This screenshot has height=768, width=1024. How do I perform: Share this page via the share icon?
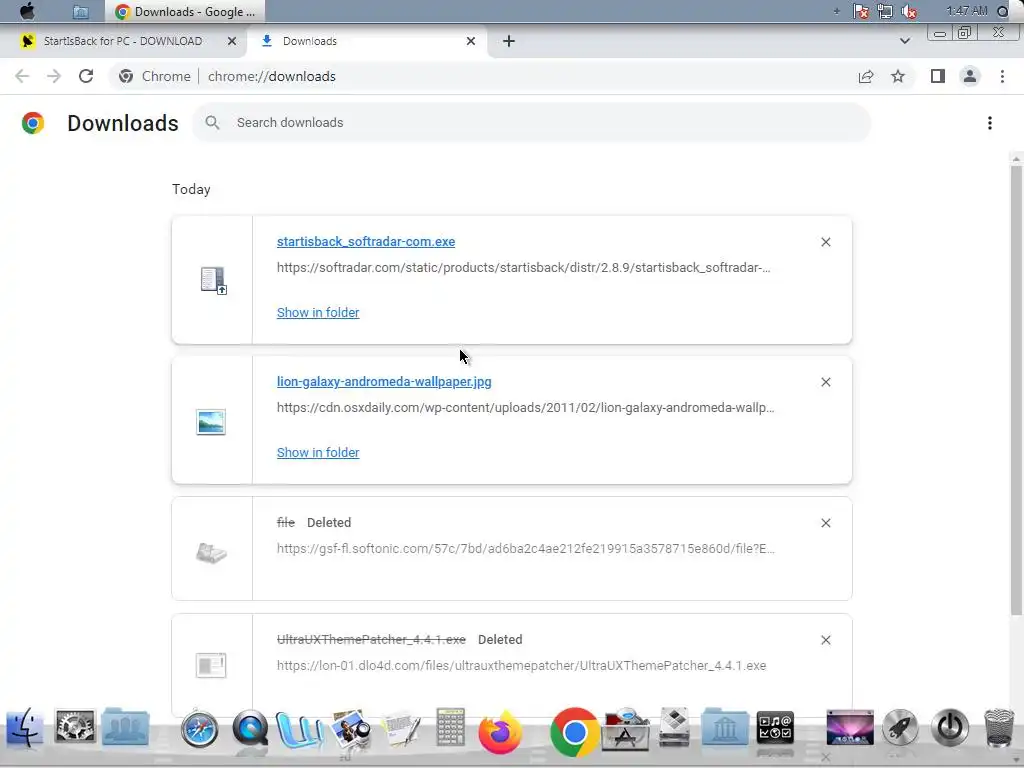tap(866, 76)
